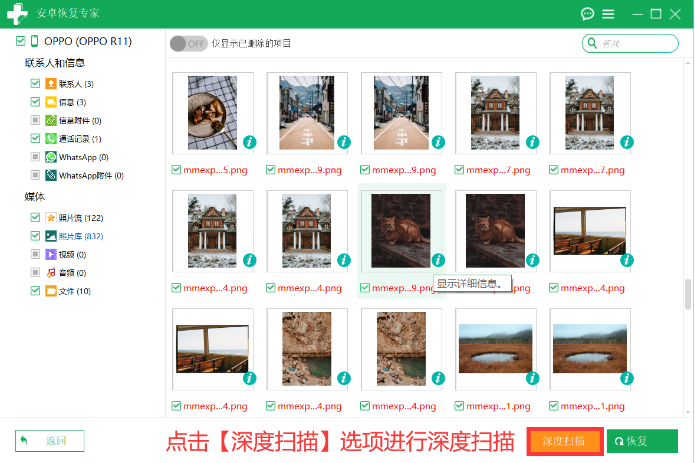Click the 联系人 (3) label
The width and height of the screenshot is (695, 463).
pyautogui.click(x=76, y=84)
